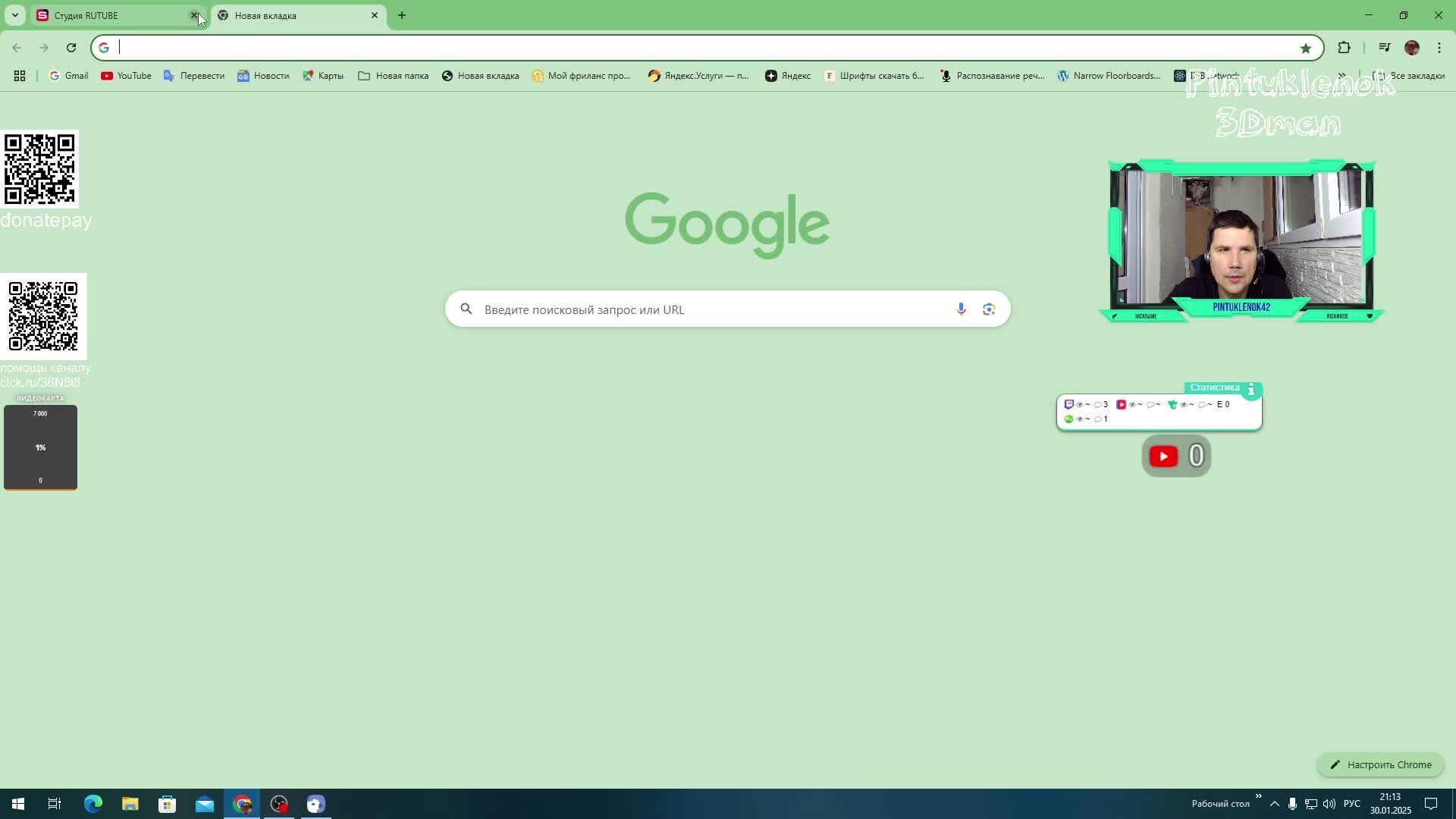Open Google Lens image search

[x=988, y=309]
